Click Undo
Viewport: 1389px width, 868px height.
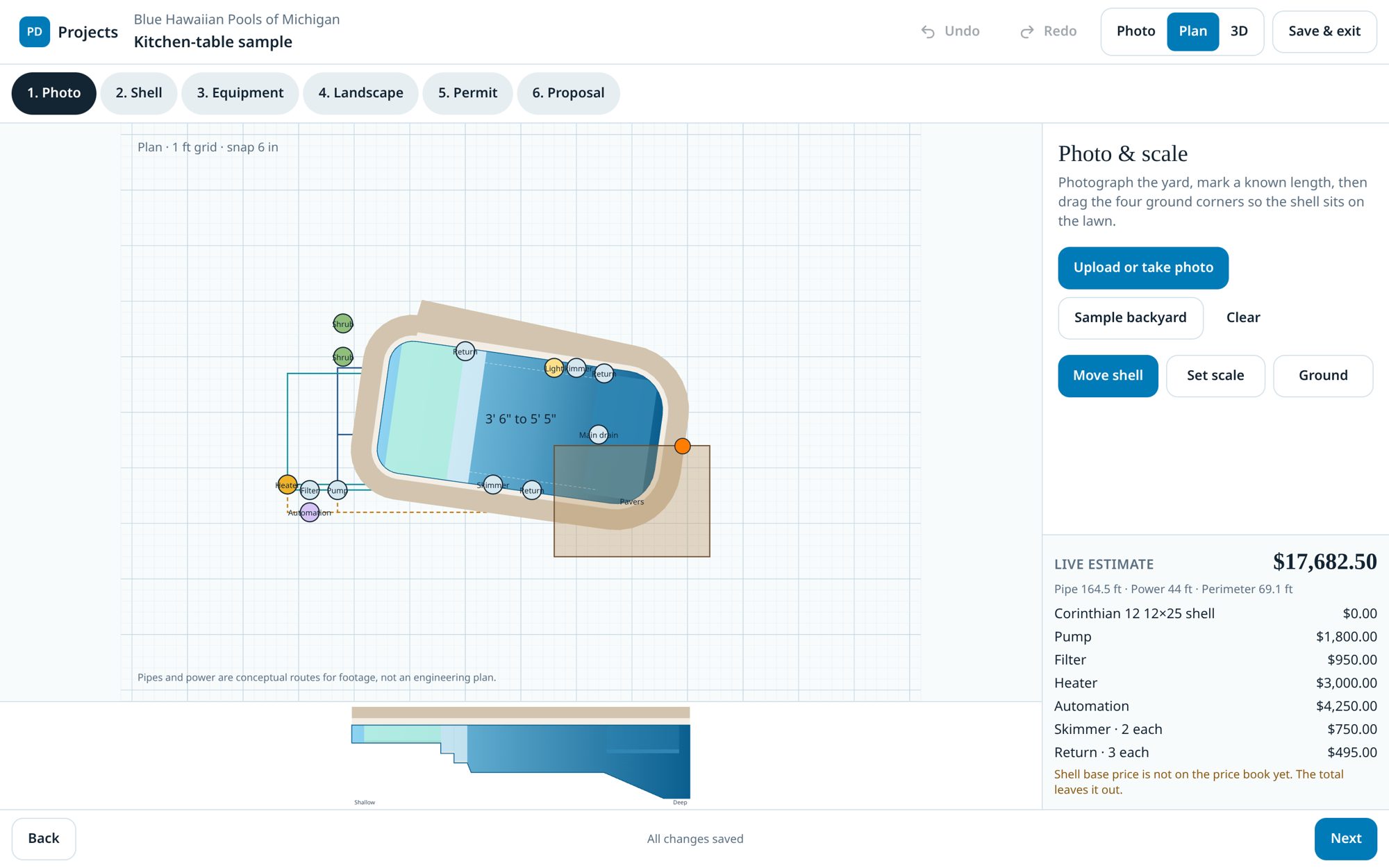tap(950, 31)
